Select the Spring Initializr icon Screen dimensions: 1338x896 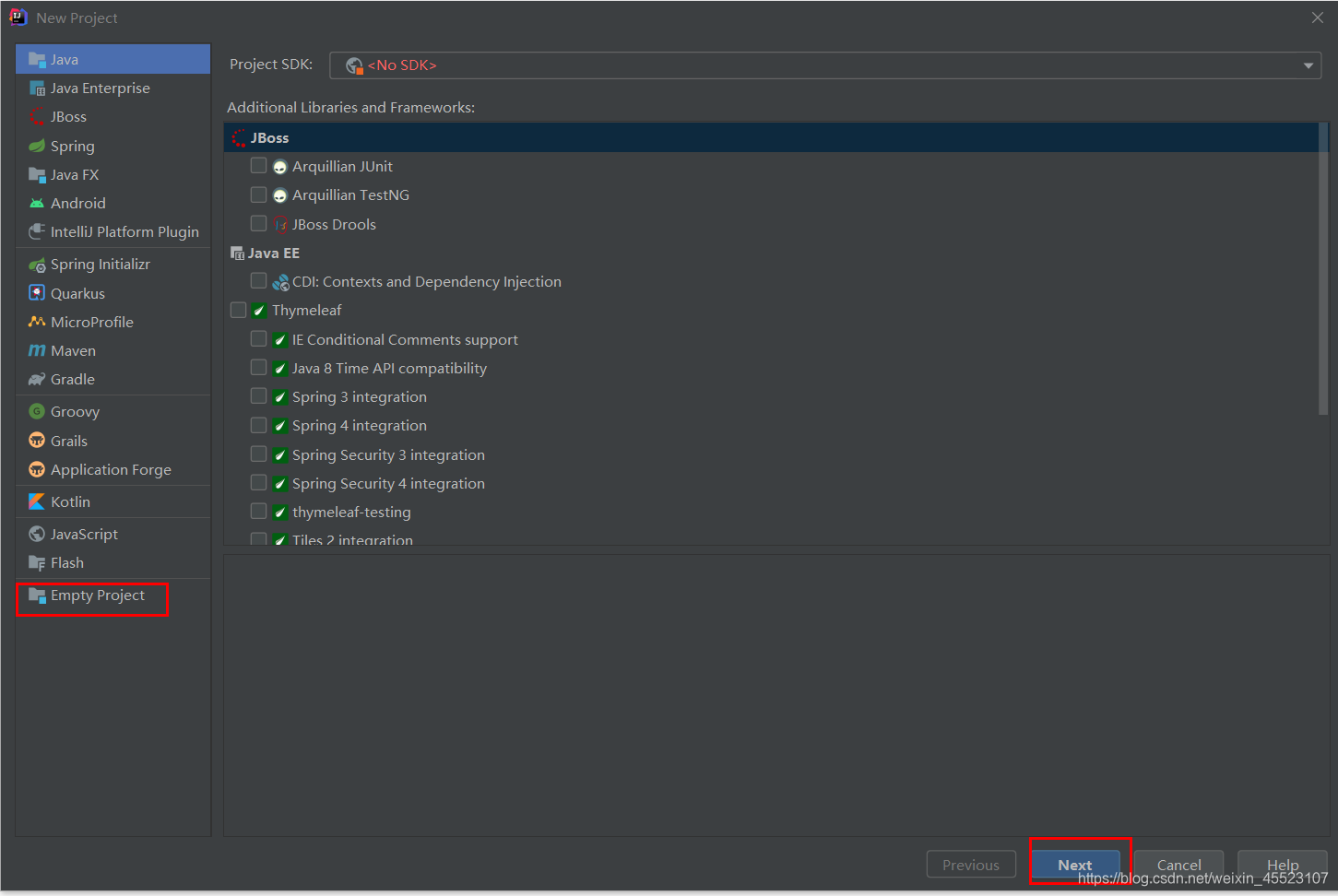(37, 265)
